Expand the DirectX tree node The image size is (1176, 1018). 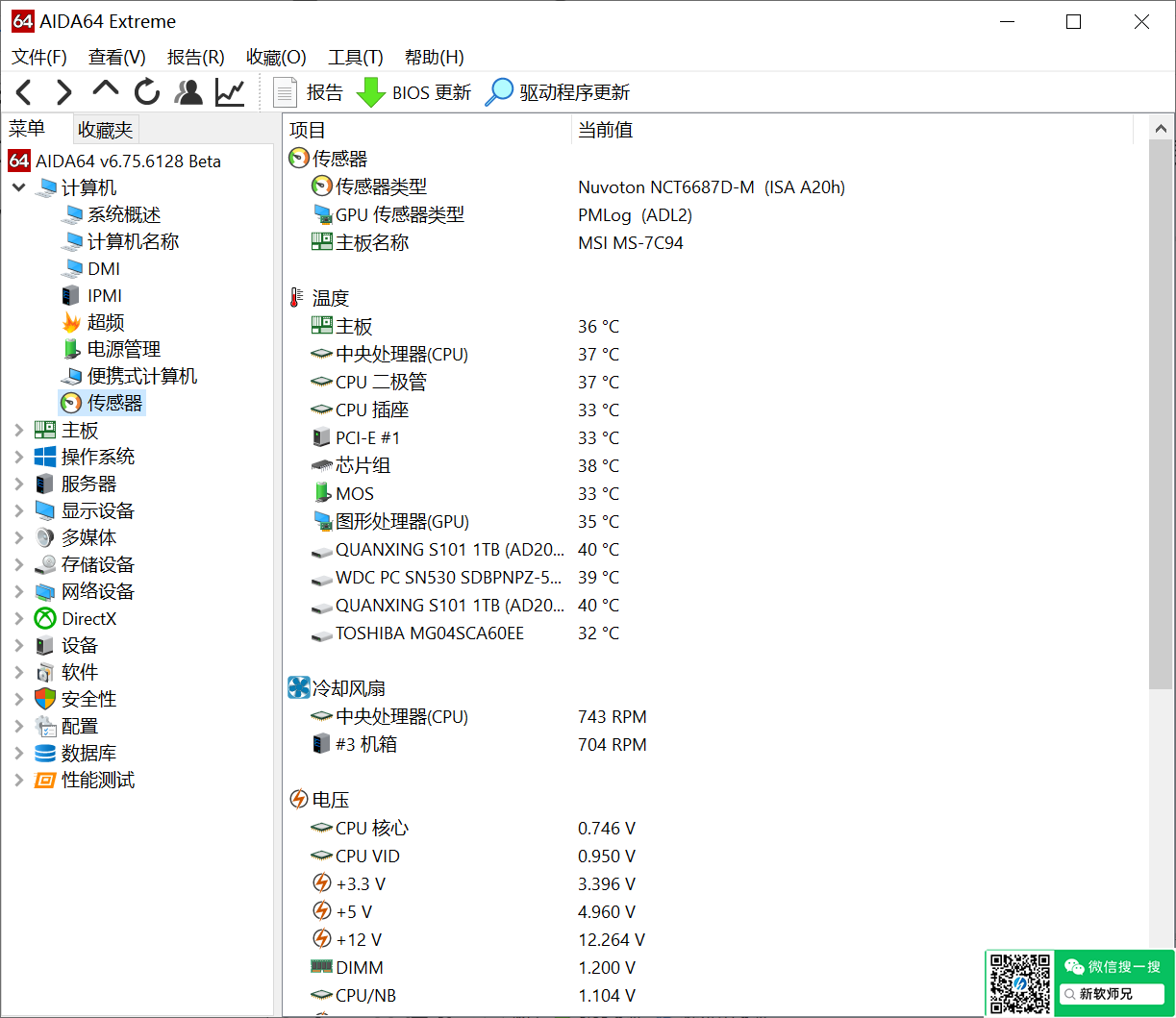point(18,619)
